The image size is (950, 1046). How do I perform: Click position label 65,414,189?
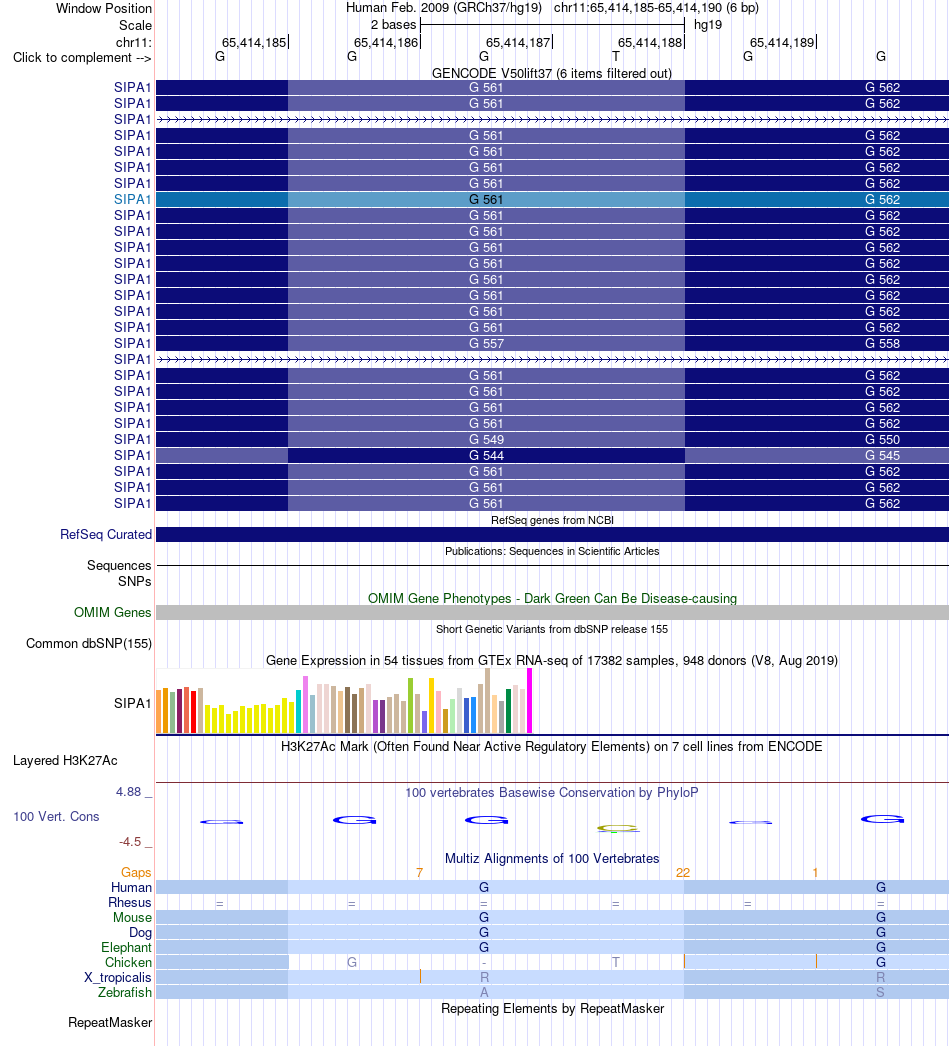click(x=782, y=43)
